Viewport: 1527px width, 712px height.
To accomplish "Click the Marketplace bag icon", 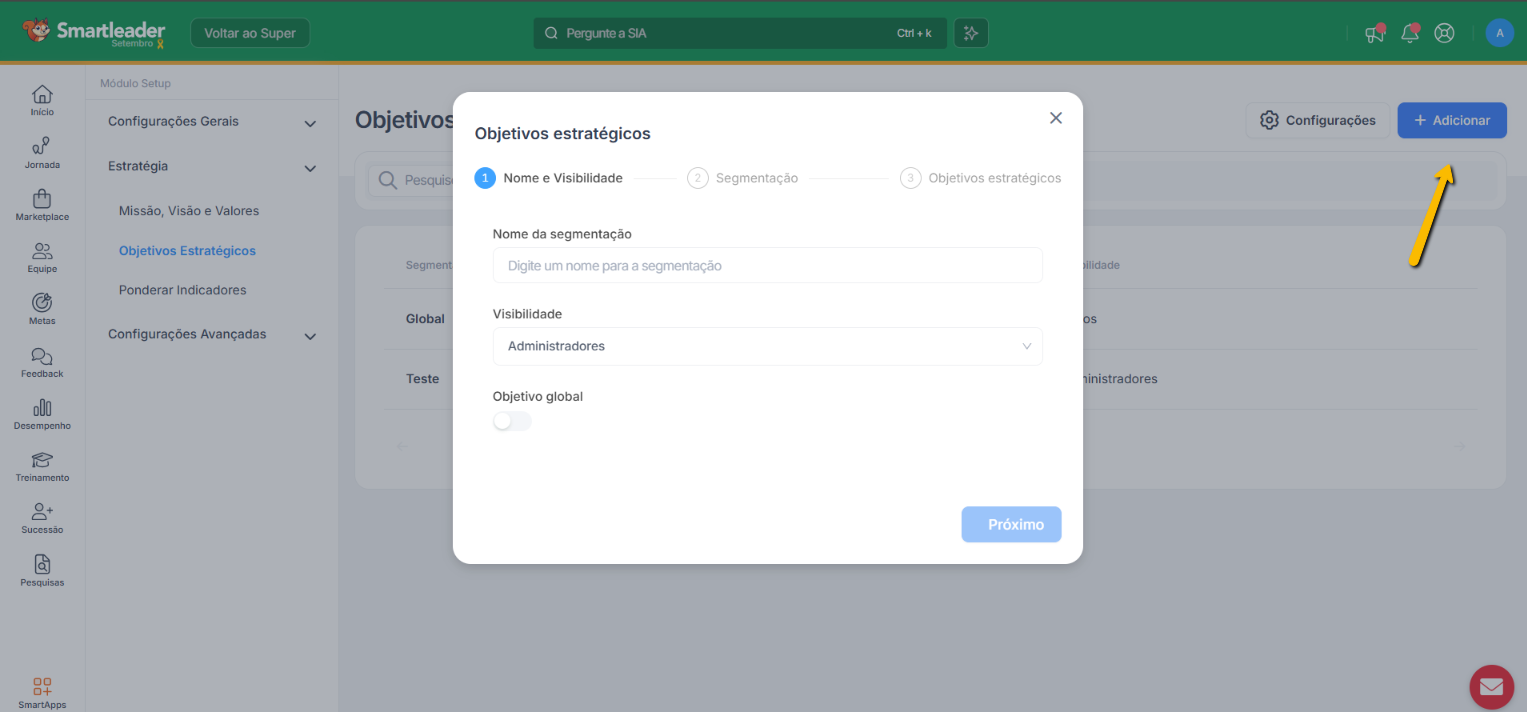I will tap(42, 200).
